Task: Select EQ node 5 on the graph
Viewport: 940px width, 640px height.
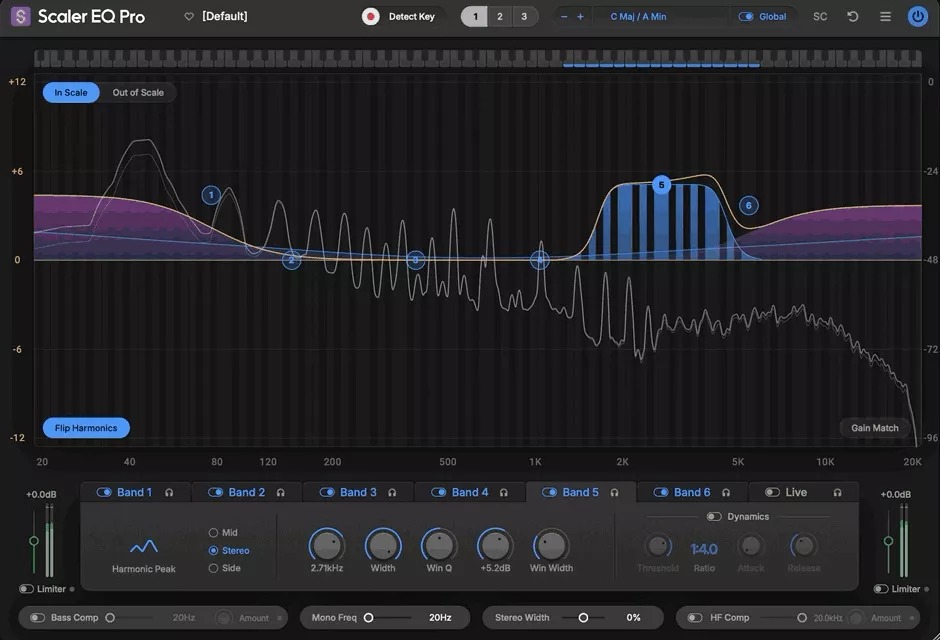Action: (x=661, y=185)
